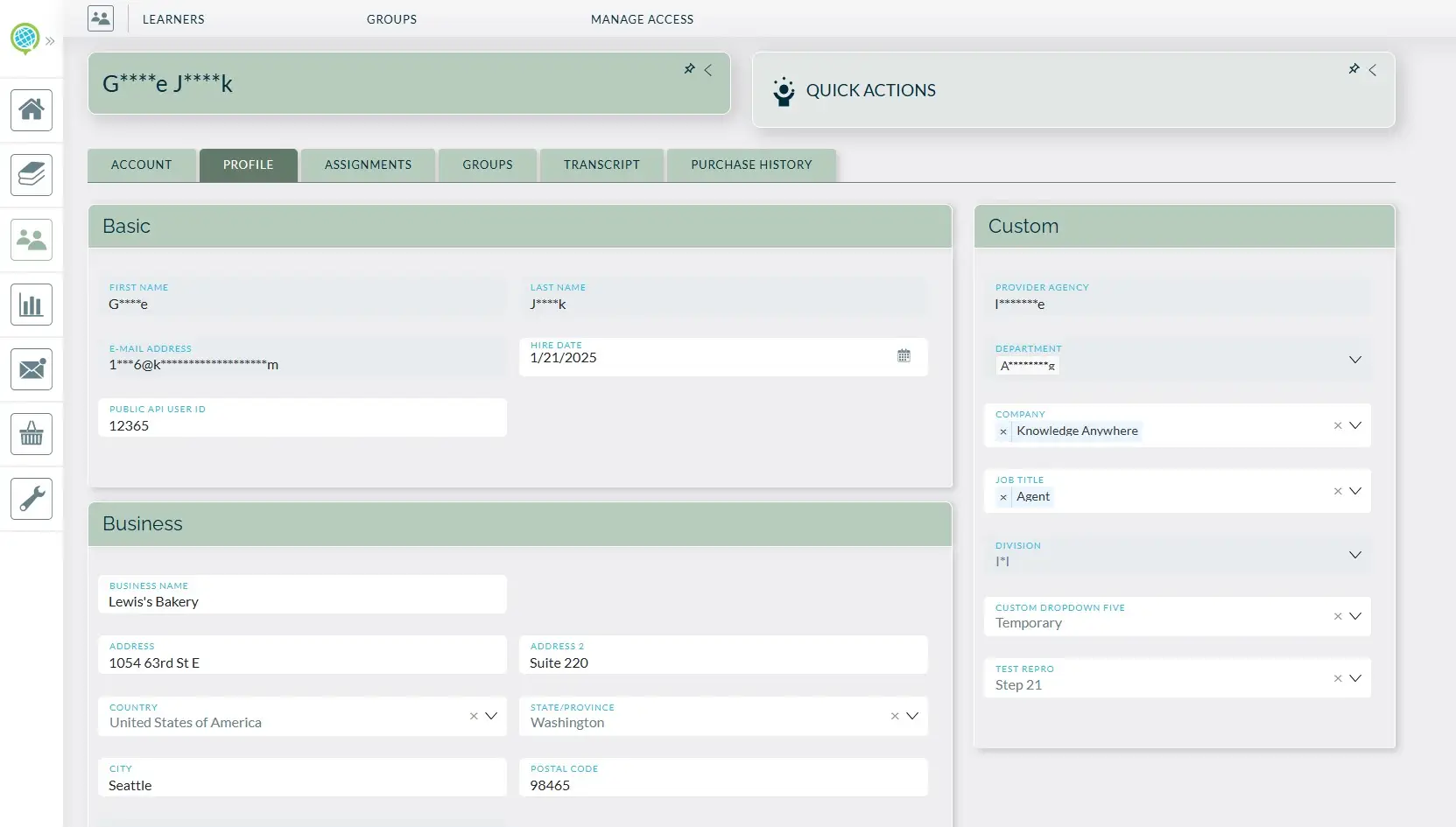Expand the sidebar with the double-chevron toggle

pyautogui.click(x=50, y=41)
